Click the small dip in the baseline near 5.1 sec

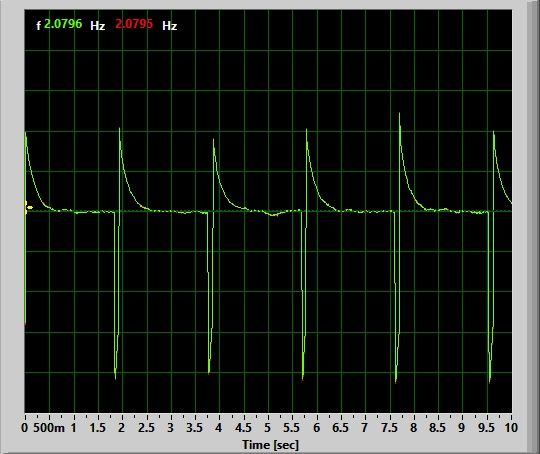(274, 214)
